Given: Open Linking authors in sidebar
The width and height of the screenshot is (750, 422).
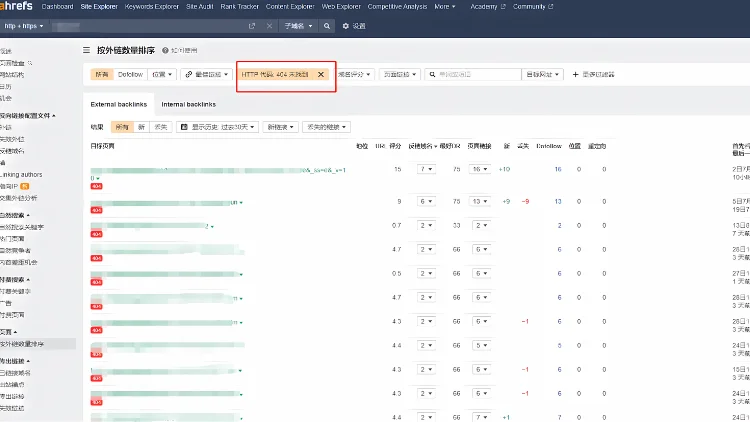Looking at the screenshot, I should [x=22, y=175].
